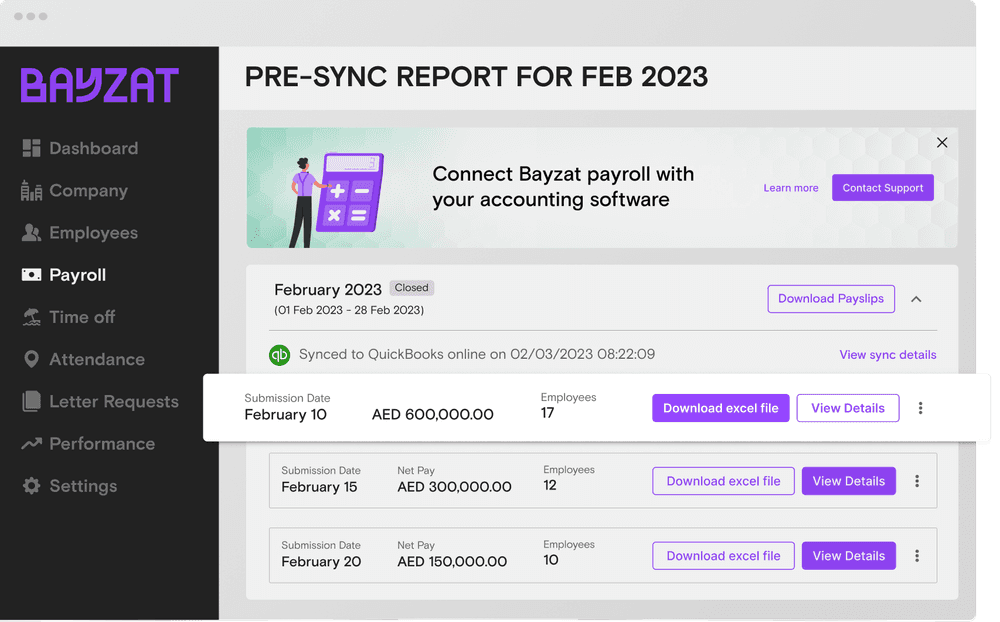Download excel file for February 20
Viewport: 1000px width, 622px height.
[723, 556]
